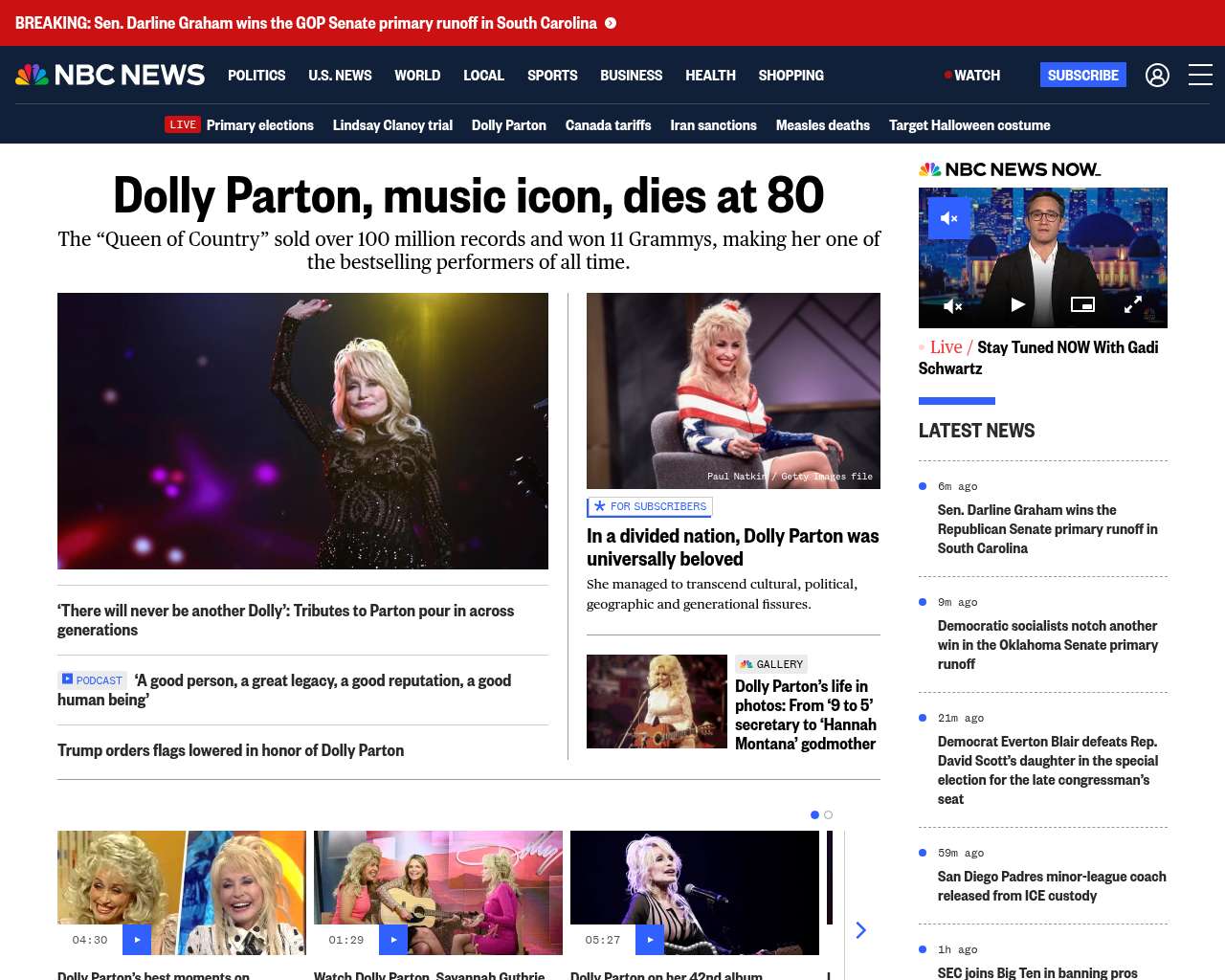Click the NBC News peacock logo
1225x980 pixels.
pyautogui.click(x=110, y=75)
